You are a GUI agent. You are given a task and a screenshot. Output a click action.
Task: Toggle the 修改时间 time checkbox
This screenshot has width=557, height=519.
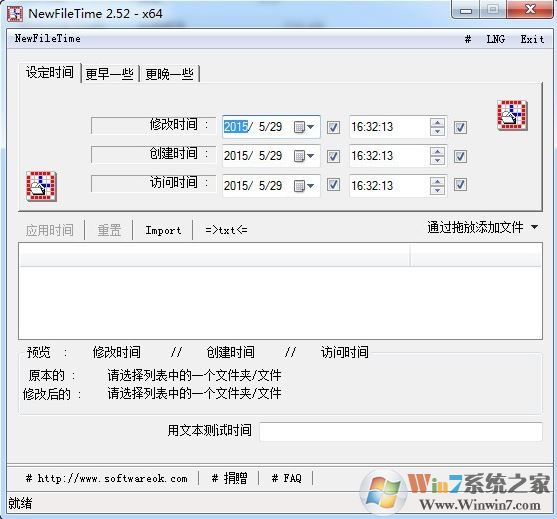[460, 127]
